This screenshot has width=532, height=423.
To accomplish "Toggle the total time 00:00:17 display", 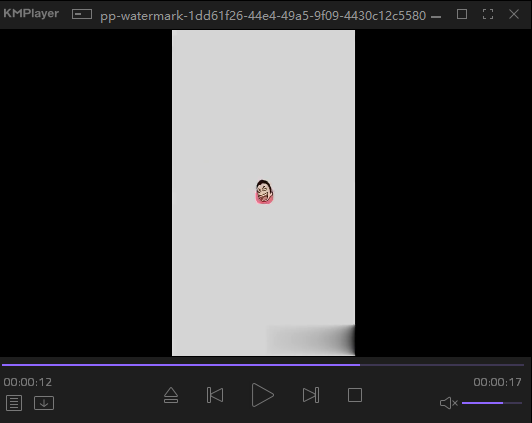I will click(497, 382).
